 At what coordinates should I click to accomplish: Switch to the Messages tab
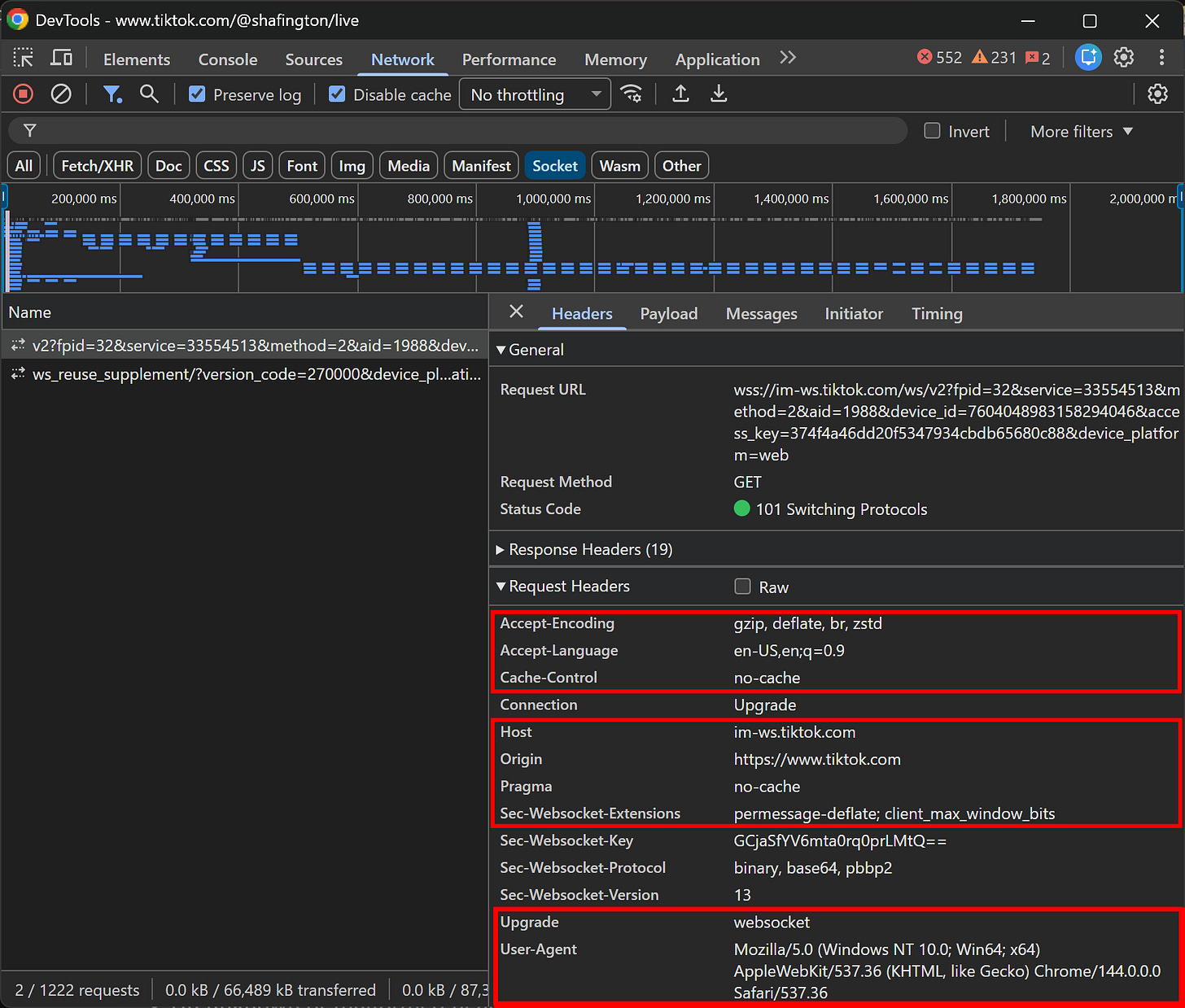pyautogui.click(x=761, y=313)
